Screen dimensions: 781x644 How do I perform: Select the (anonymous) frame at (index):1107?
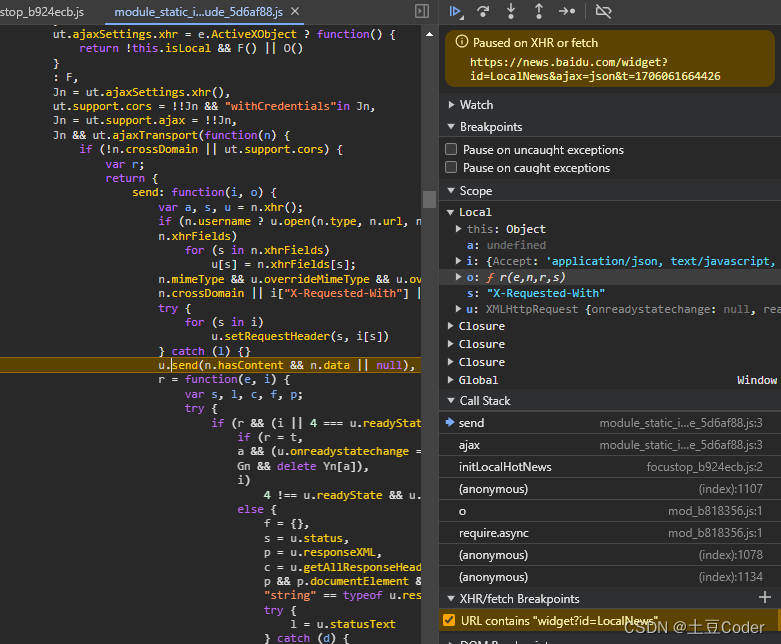[610, 489]
